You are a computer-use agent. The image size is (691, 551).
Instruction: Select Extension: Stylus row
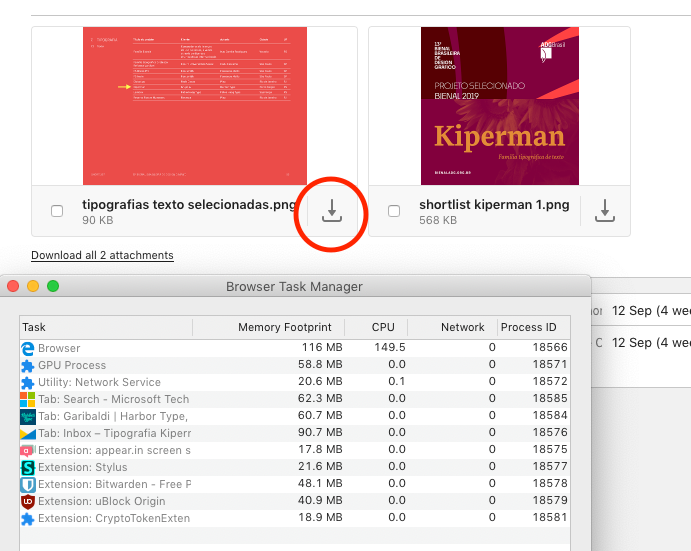click(x=295, y=467)
